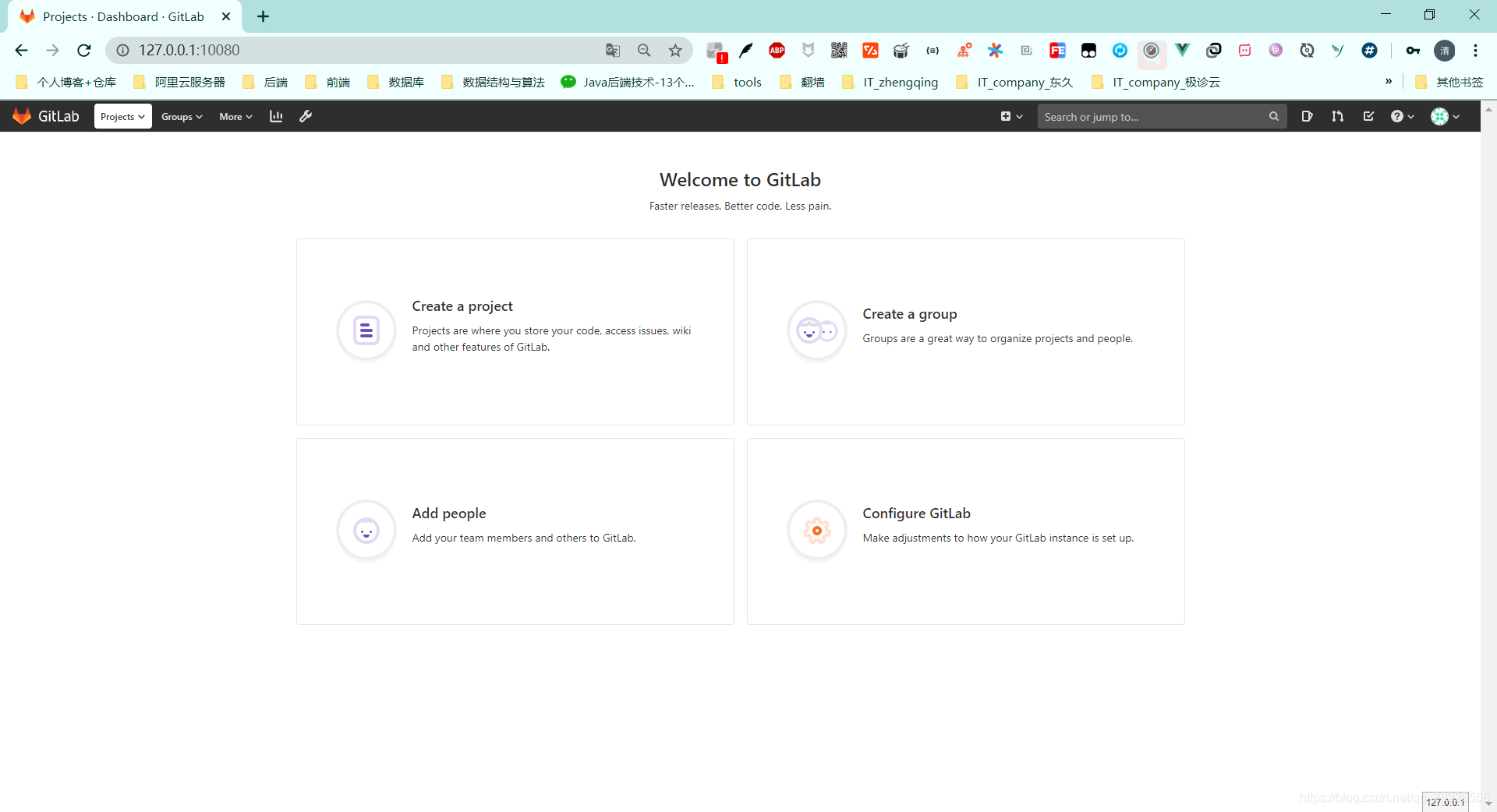Open the 阿里云服务器 bookmark folder
This screenshot has width=1497, height=812.
[180, 82]
